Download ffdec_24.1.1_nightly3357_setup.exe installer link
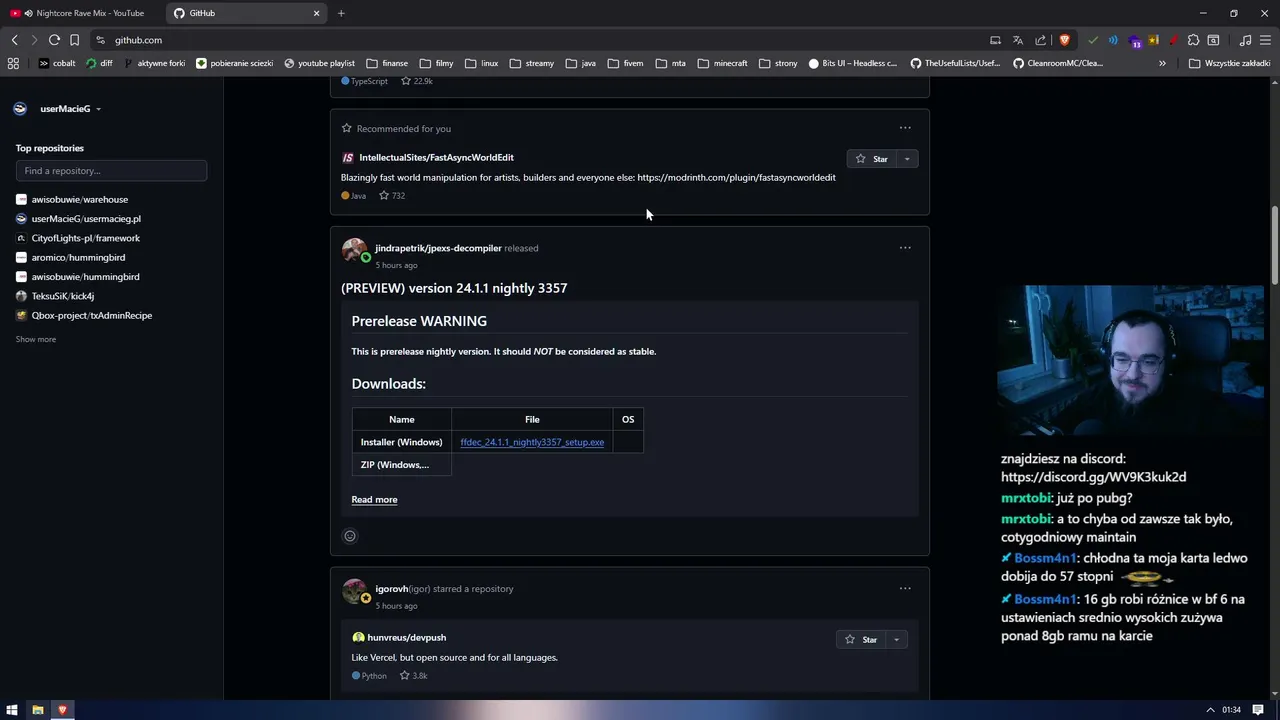1280x720 pixels. pyautogui.click(x=532, y=442)
